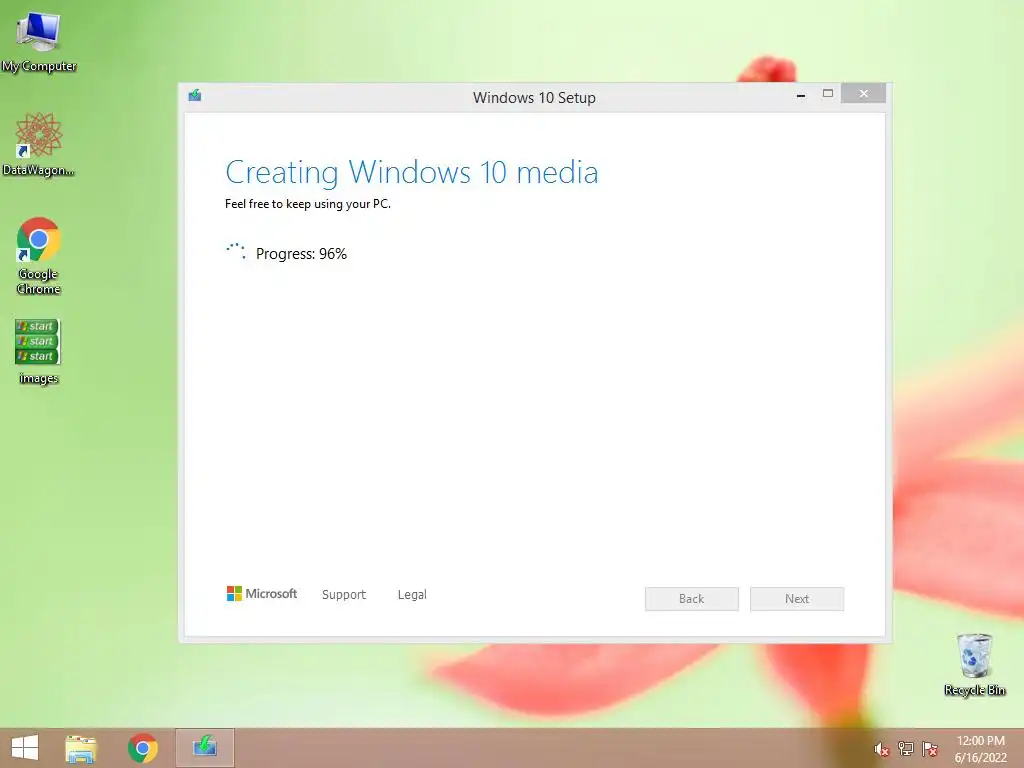Open the Recycle Bin
The width and height of the screenshot is (1024, 768).
coord(974,664)
